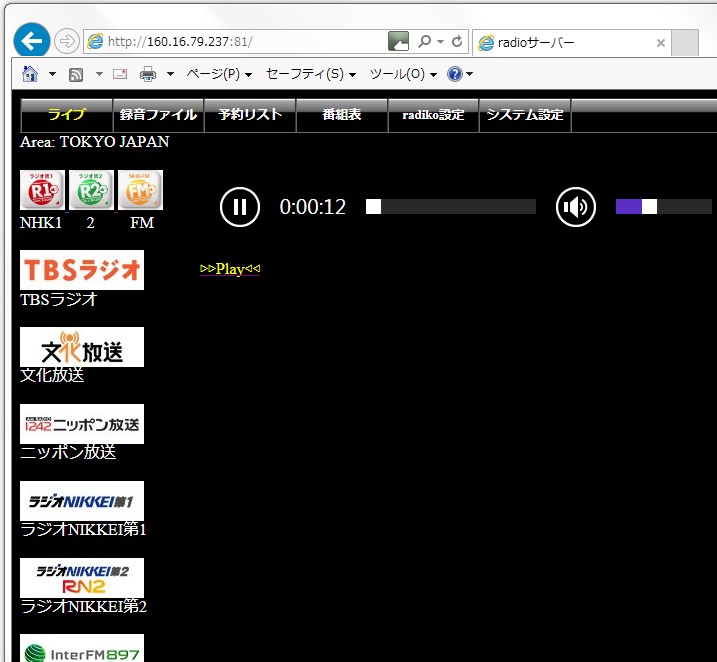Go back with the browser back arrow
Screen dimensions: 717x662
pos(32,41)
